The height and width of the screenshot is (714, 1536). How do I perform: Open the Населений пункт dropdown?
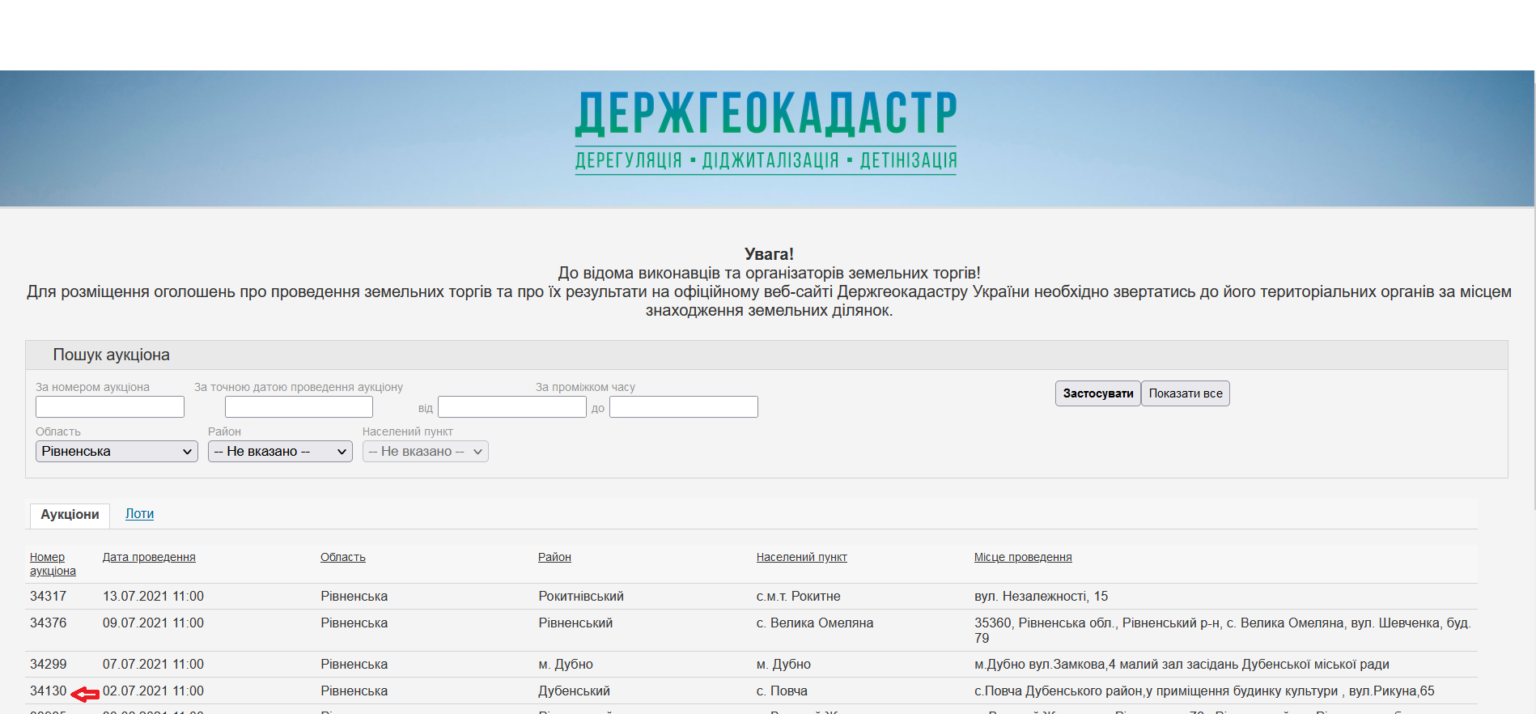pyautogui.click(x=425, y=452)
